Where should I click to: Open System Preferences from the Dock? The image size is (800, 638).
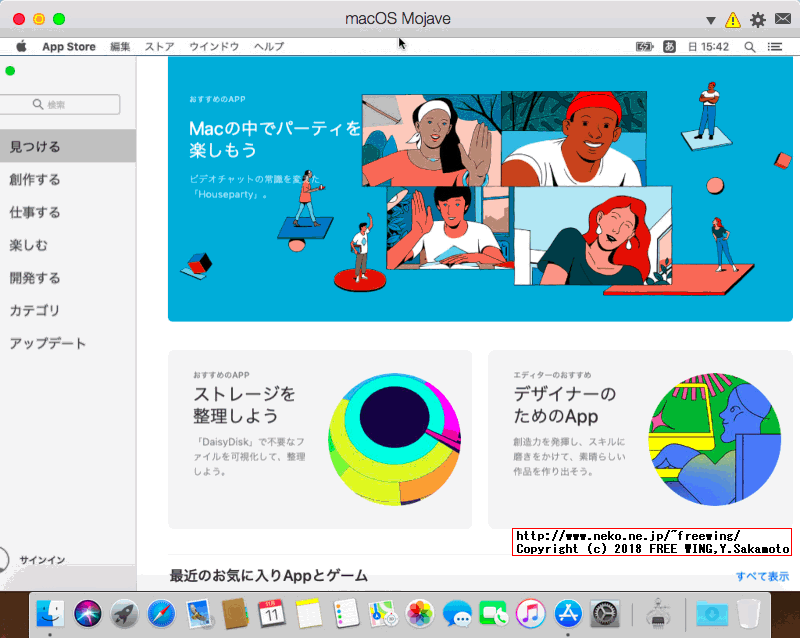(x=604, y=613)
